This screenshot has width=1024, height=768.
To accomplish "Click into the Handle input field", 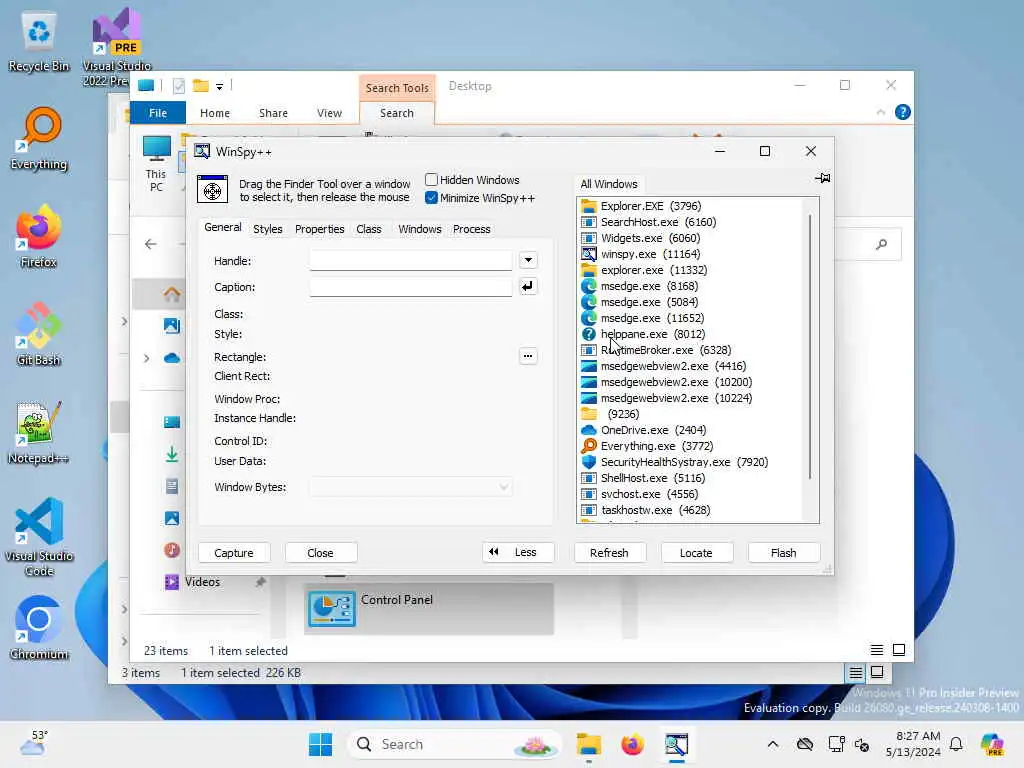I will tap(411, 261).
